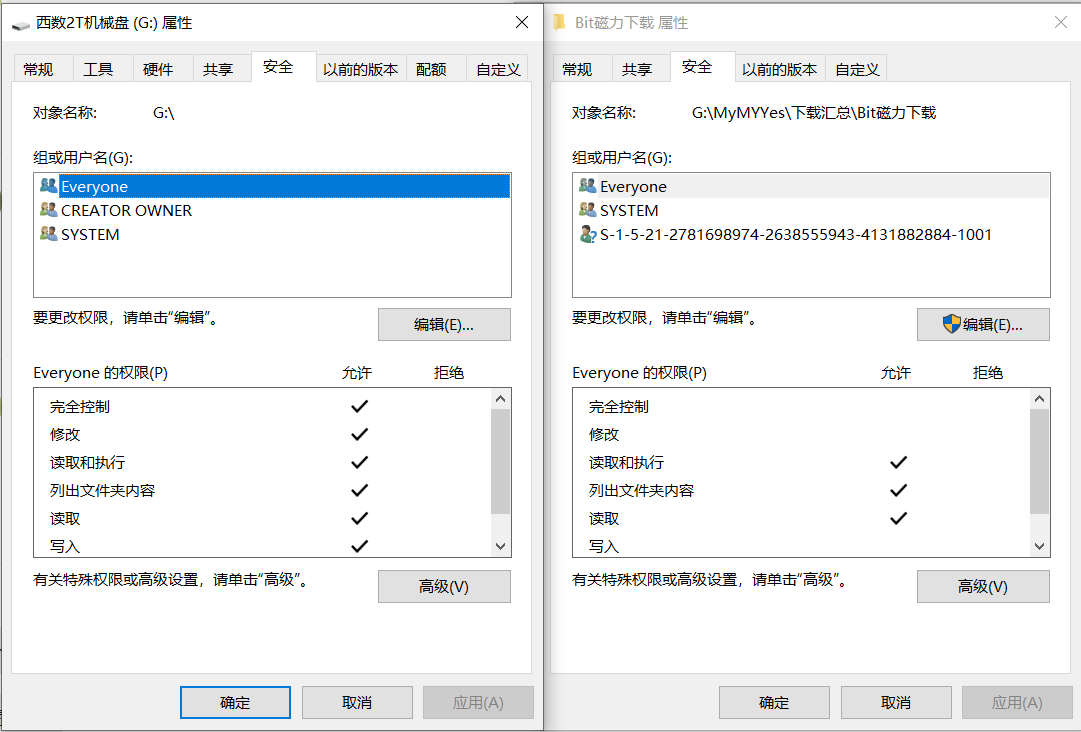
Task: Click the UAC shield icon on 编辑 button
Action: tap(951, 324)
